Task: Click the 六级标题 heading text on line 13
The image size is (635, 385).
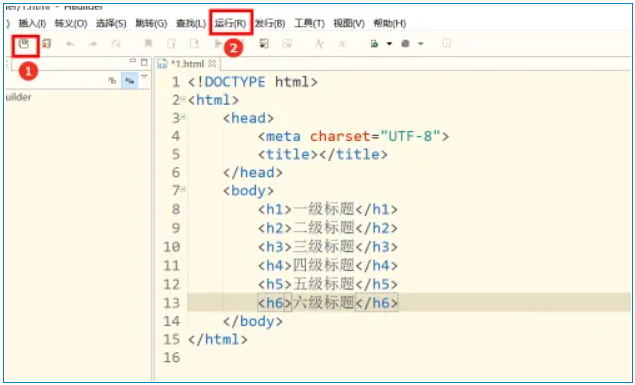Action: click(x=324, y=302)
